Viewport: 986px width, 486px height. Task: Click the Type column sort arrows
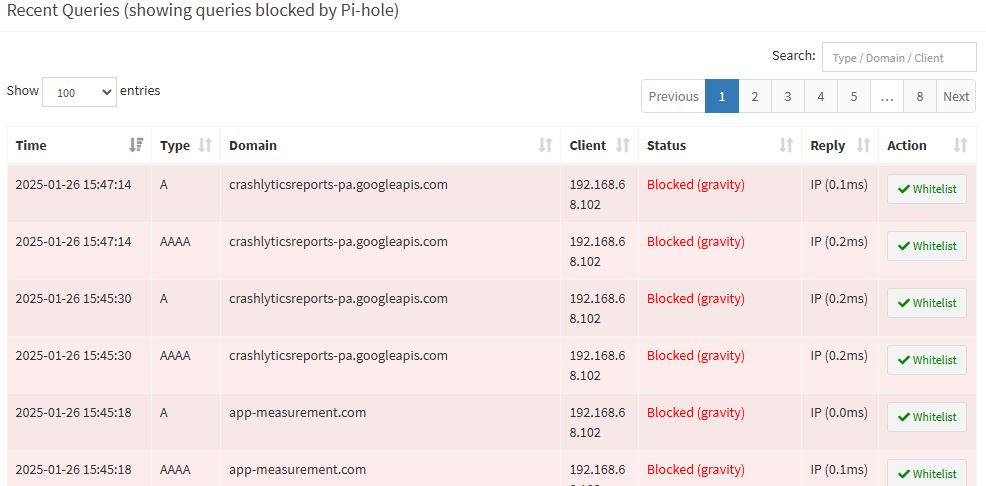coord(205,145)
